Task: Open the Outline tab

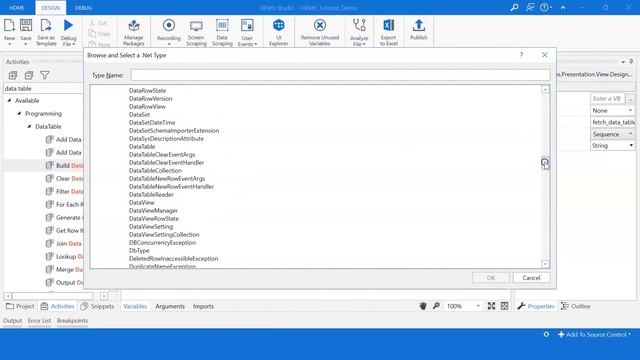Action: click(x=576, y=306)
